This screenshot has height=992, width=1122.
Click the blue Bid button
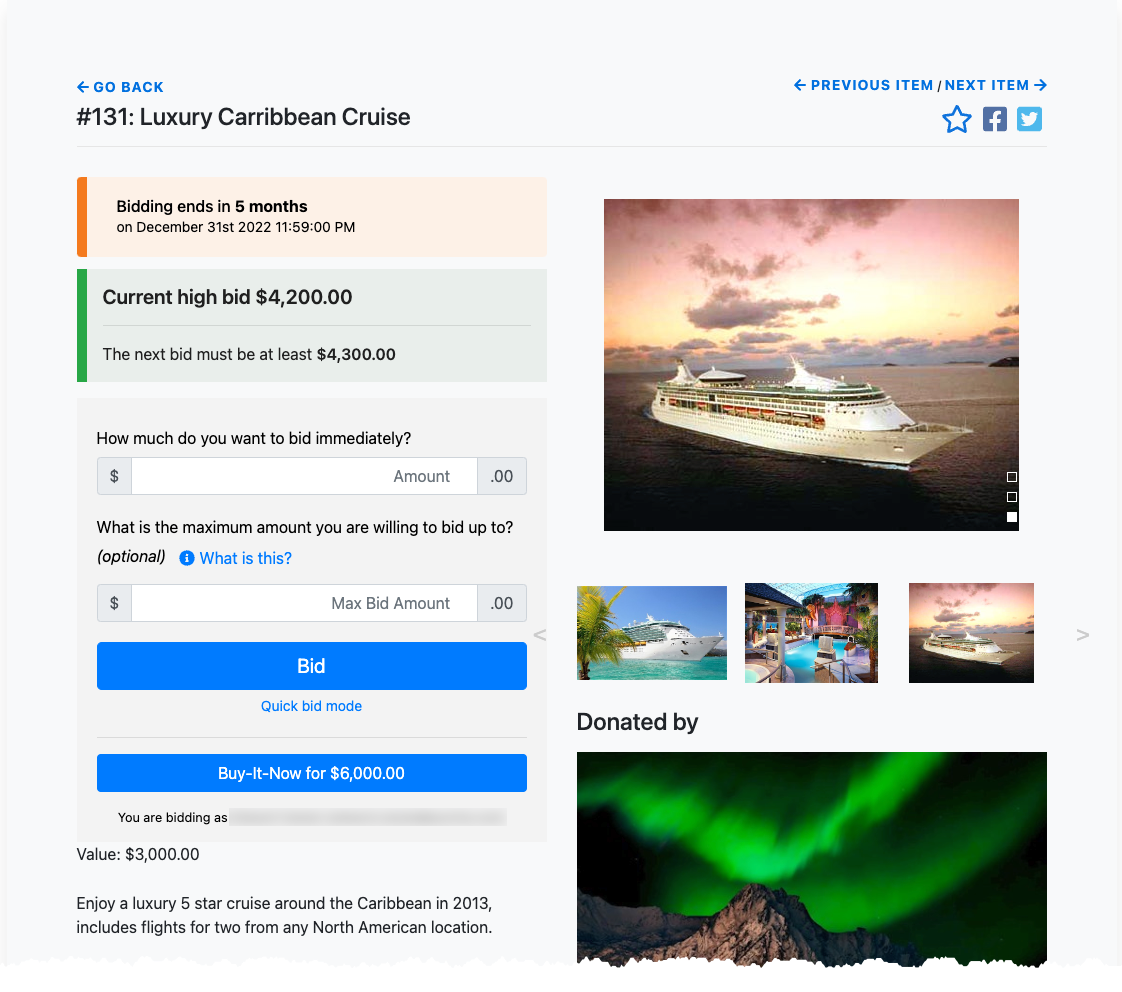312,666
